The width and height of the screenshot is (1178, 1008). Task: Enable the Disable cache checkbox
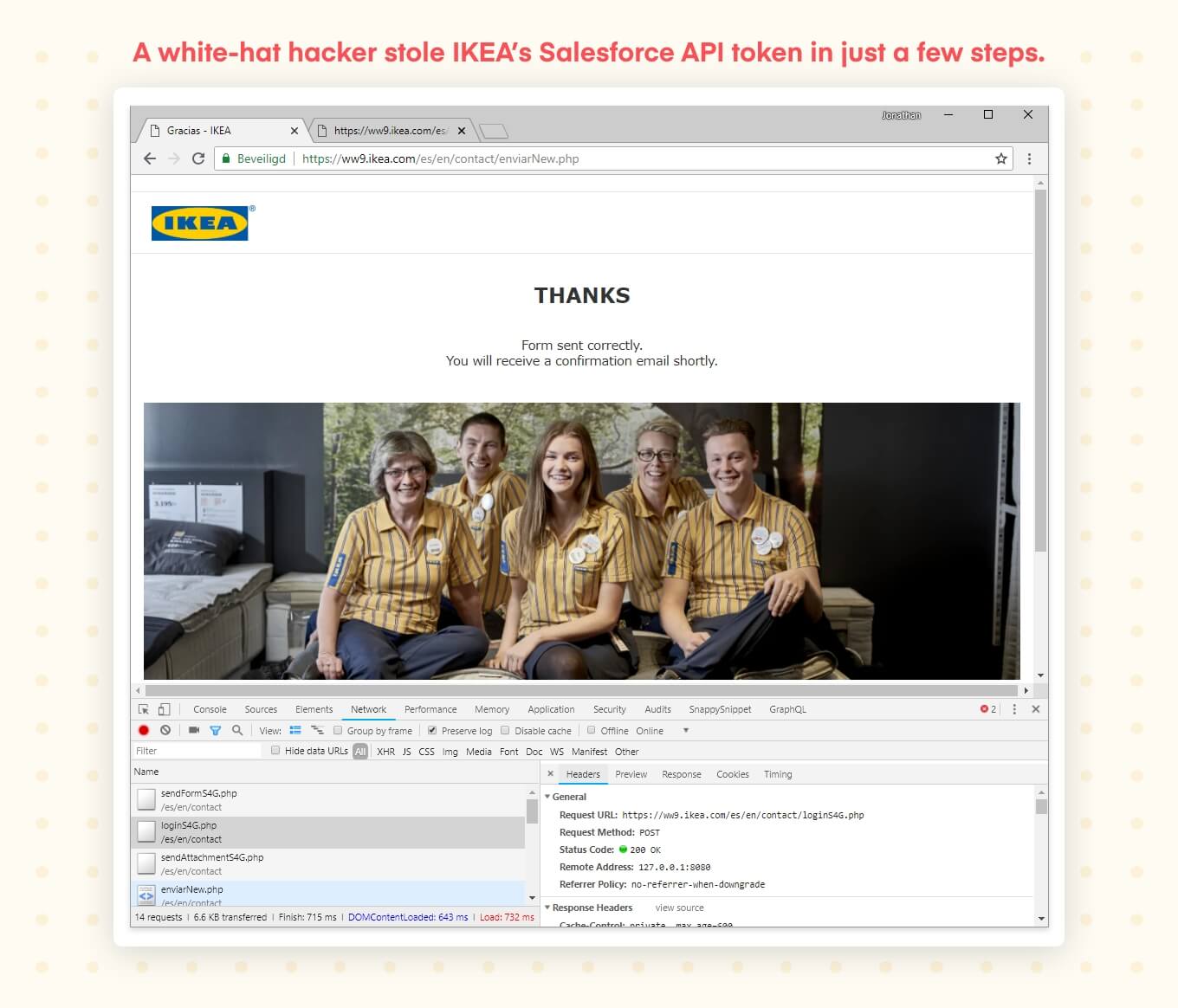[505, 730]
